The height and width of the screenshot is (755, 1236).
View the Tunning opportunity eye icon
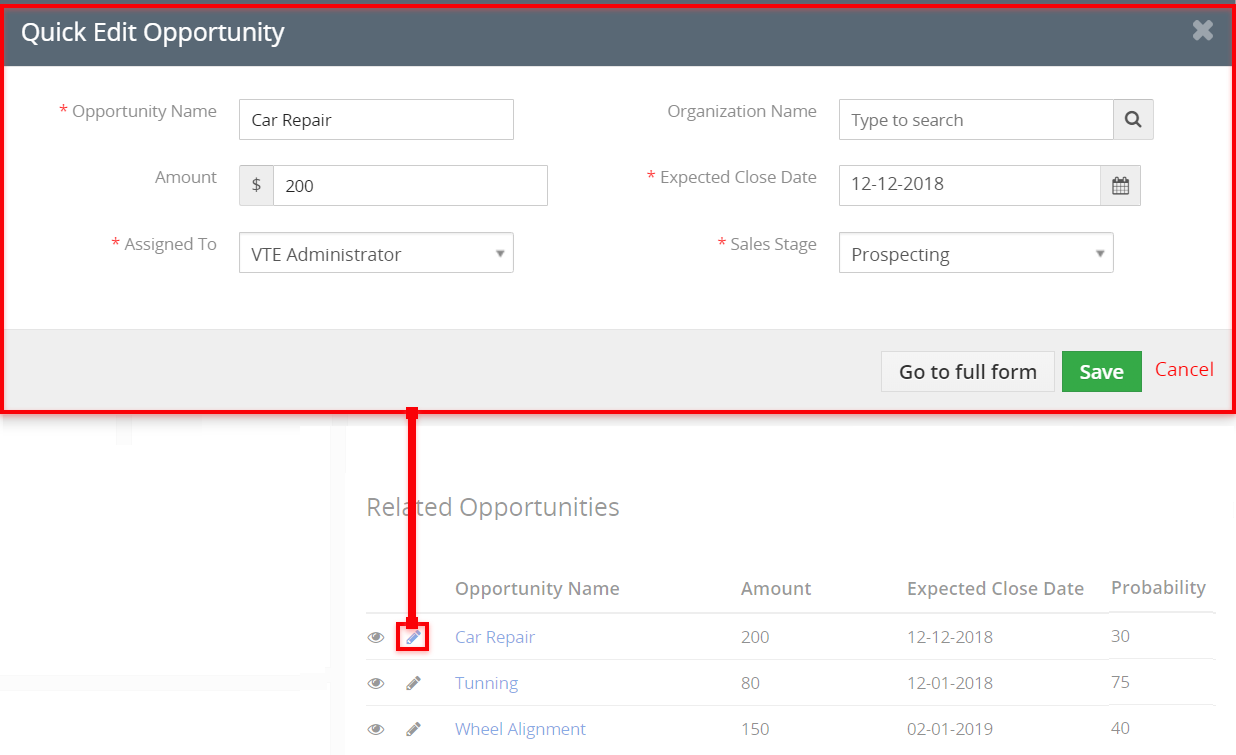coord(376,683)
